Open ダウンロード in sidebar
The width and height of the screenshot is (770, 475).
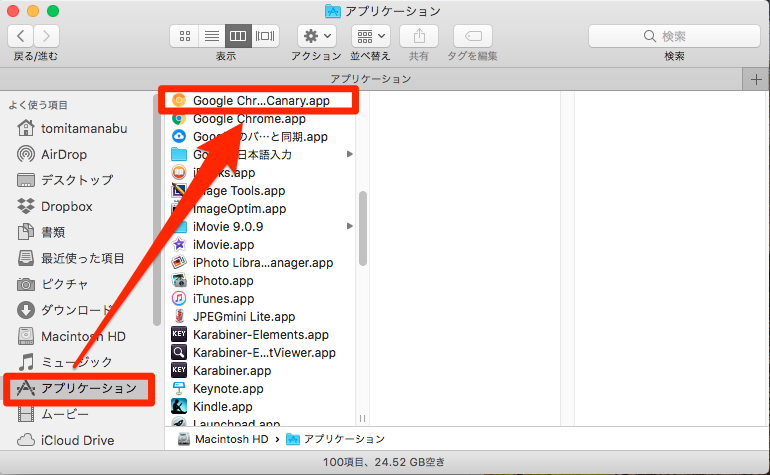(x=65, y=310)
